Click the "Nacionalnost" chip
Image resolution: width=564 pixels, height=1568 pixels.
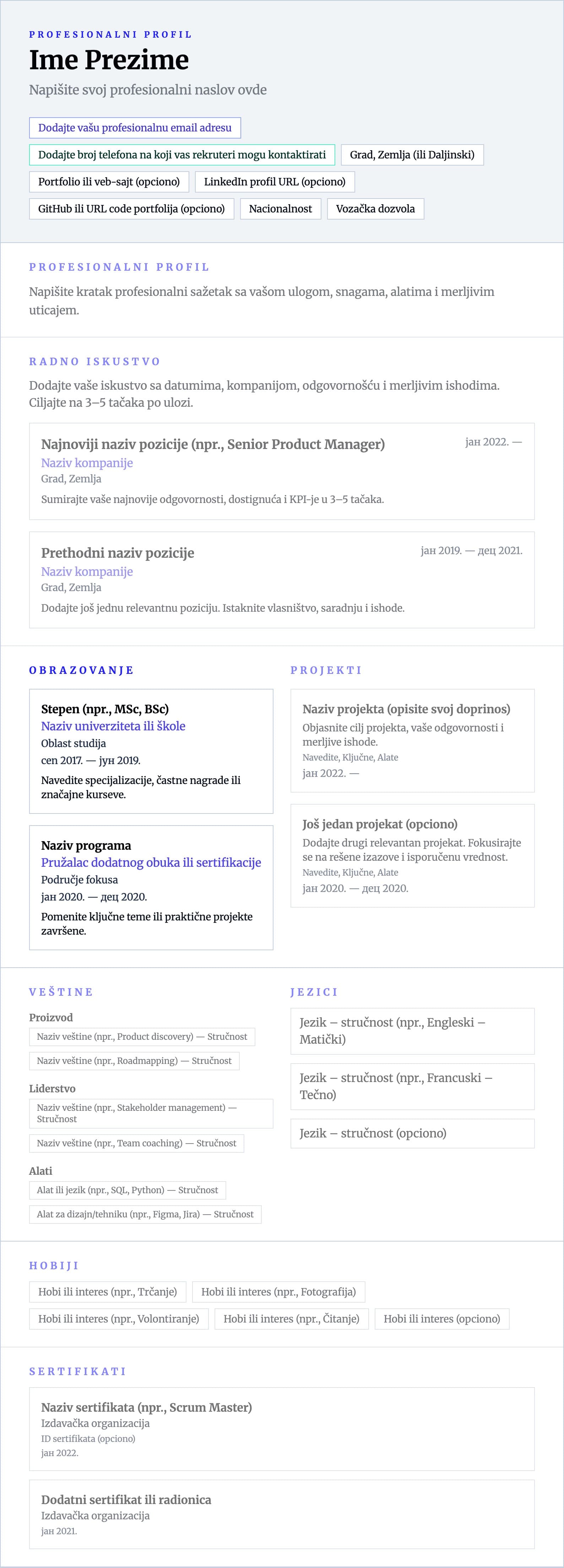[x=280, y=209]
